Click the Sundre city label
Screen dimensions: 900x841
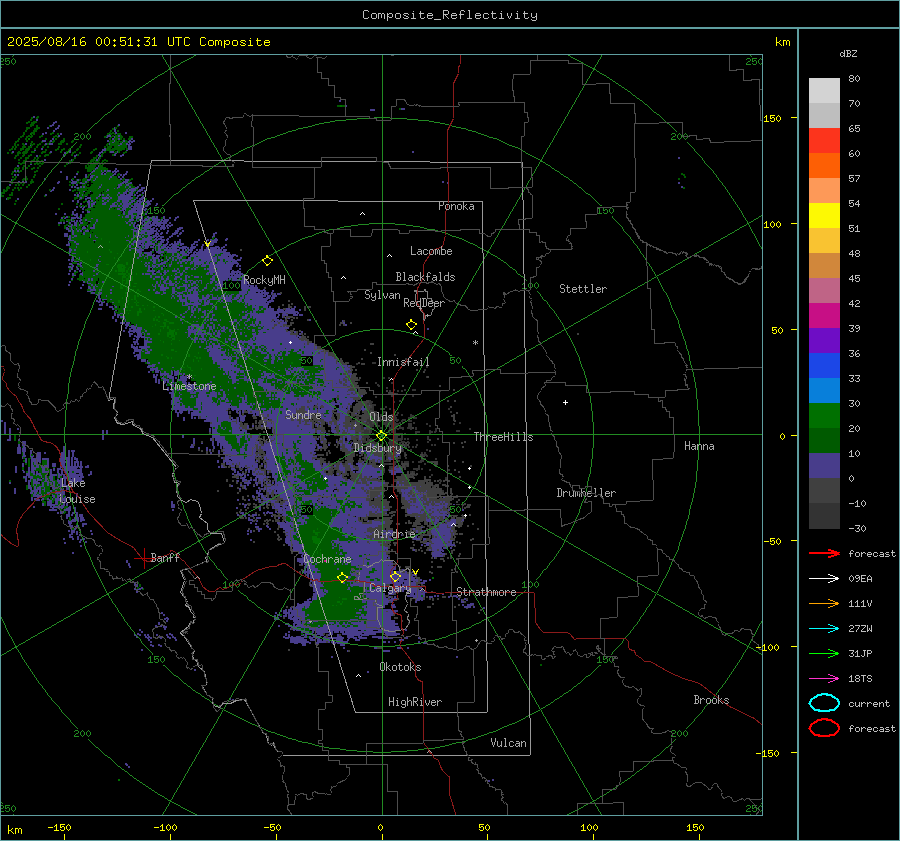[x=303, y=414]
